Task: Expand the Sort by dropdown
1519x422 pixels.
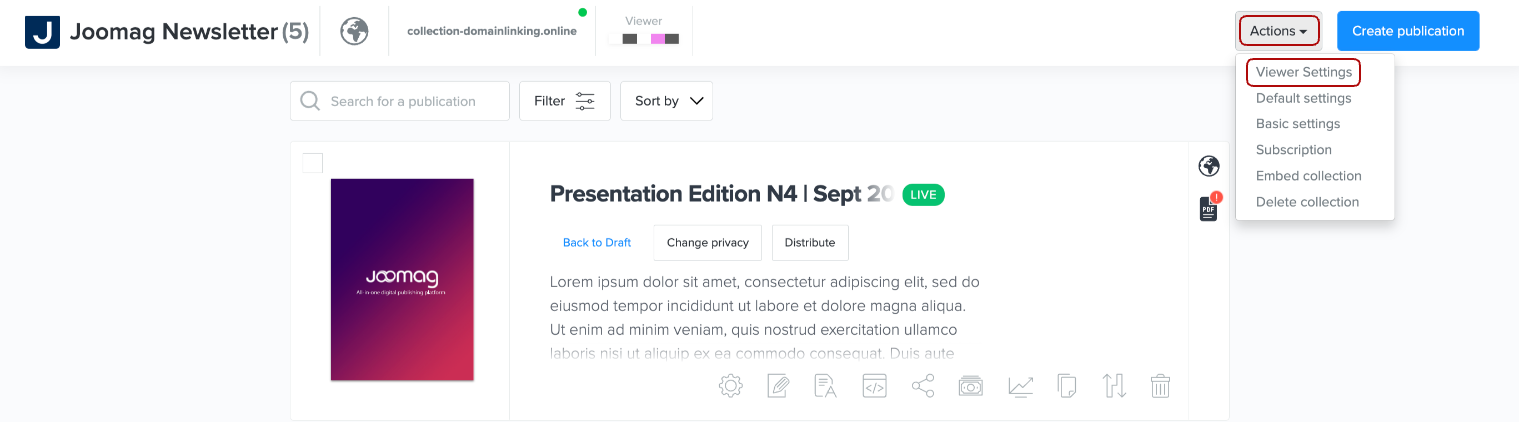Action: click(x=667, y=101)
